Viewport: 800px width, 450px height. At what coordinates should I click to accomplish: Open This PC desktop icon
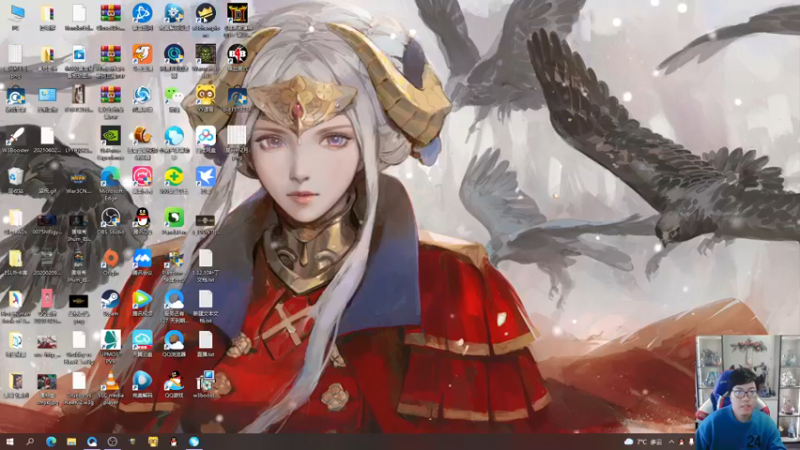[16, 14]
